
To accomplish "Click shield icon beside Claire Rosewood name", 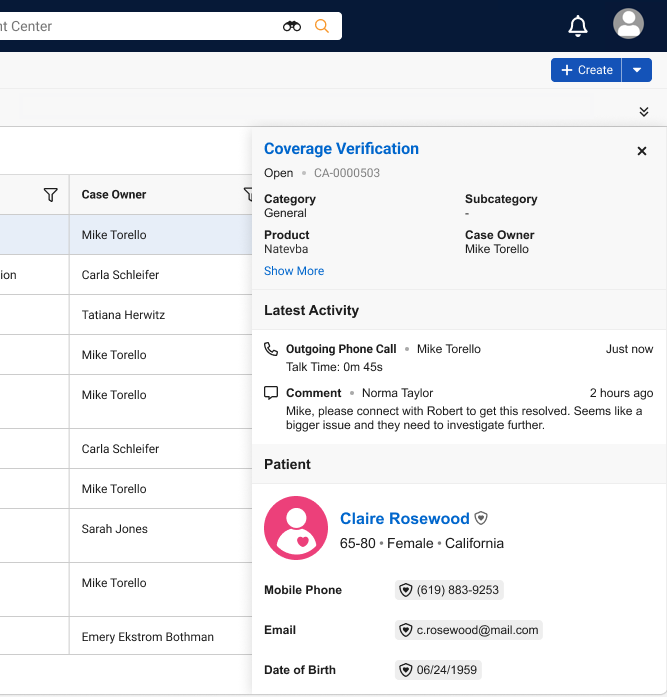I will click(x=481, y=518).
